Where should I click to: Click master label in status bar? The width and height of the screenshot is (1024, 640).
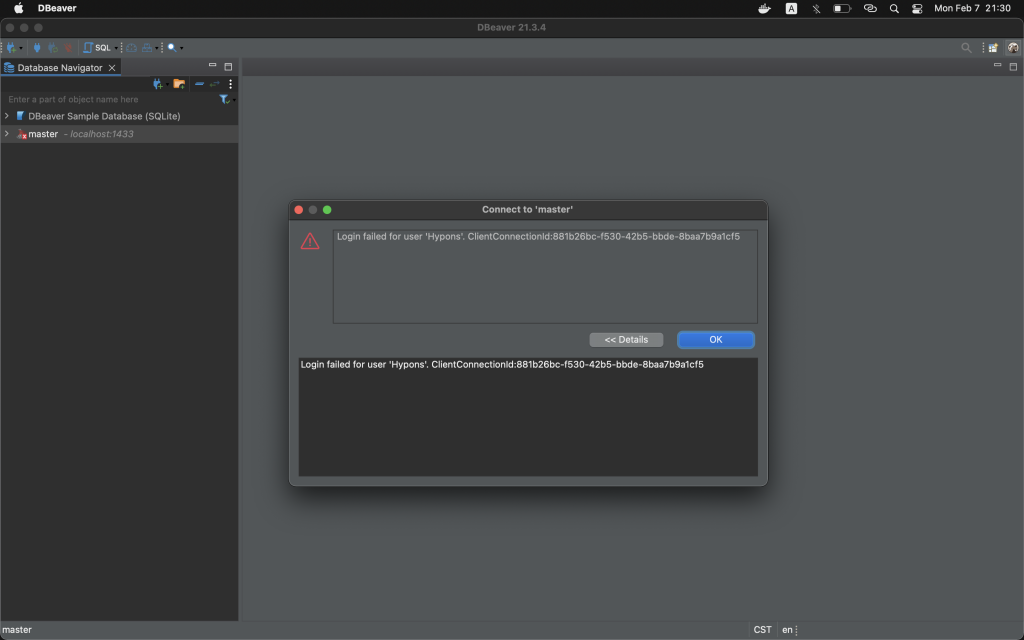(17, 630)
